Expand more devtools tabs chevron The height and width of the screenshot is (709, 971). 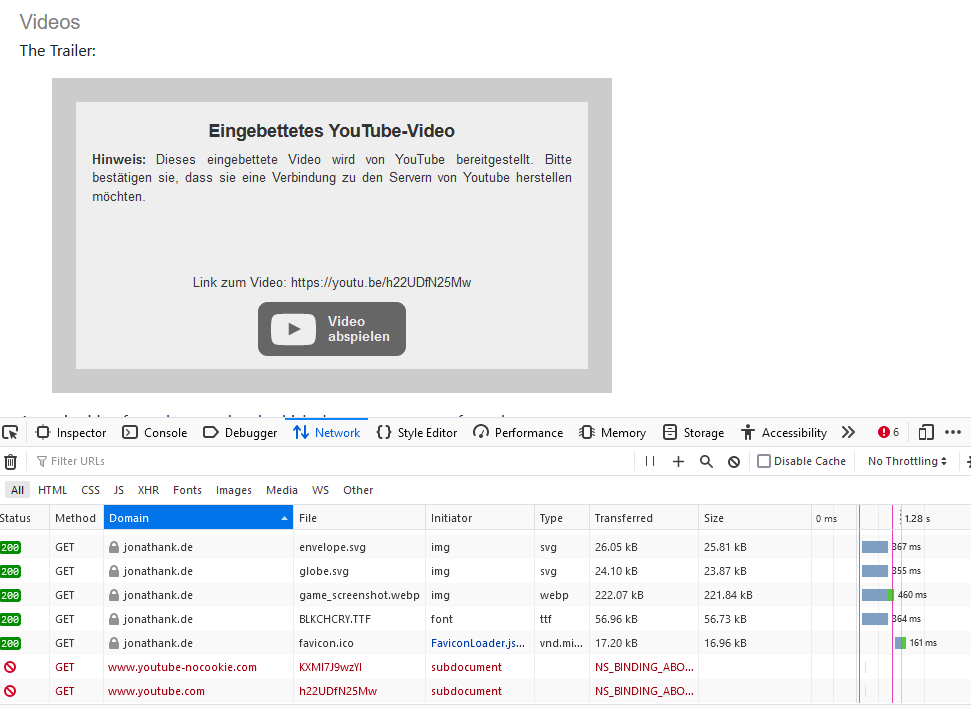[848, 433]
